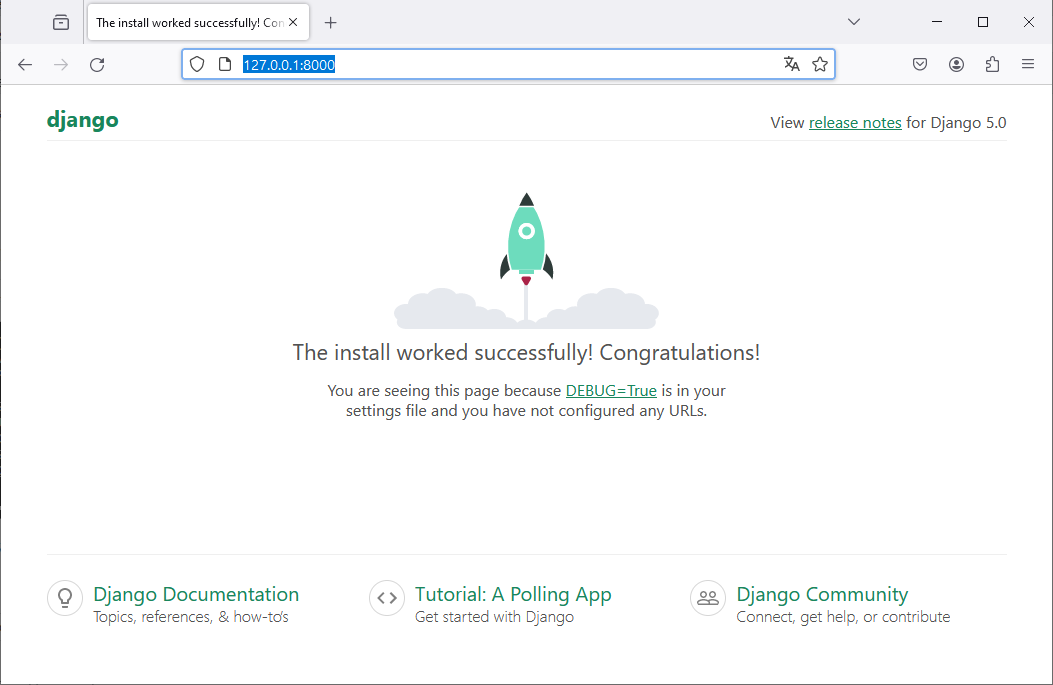
Task: Close the install worked successfully tab
Action: 293,22
